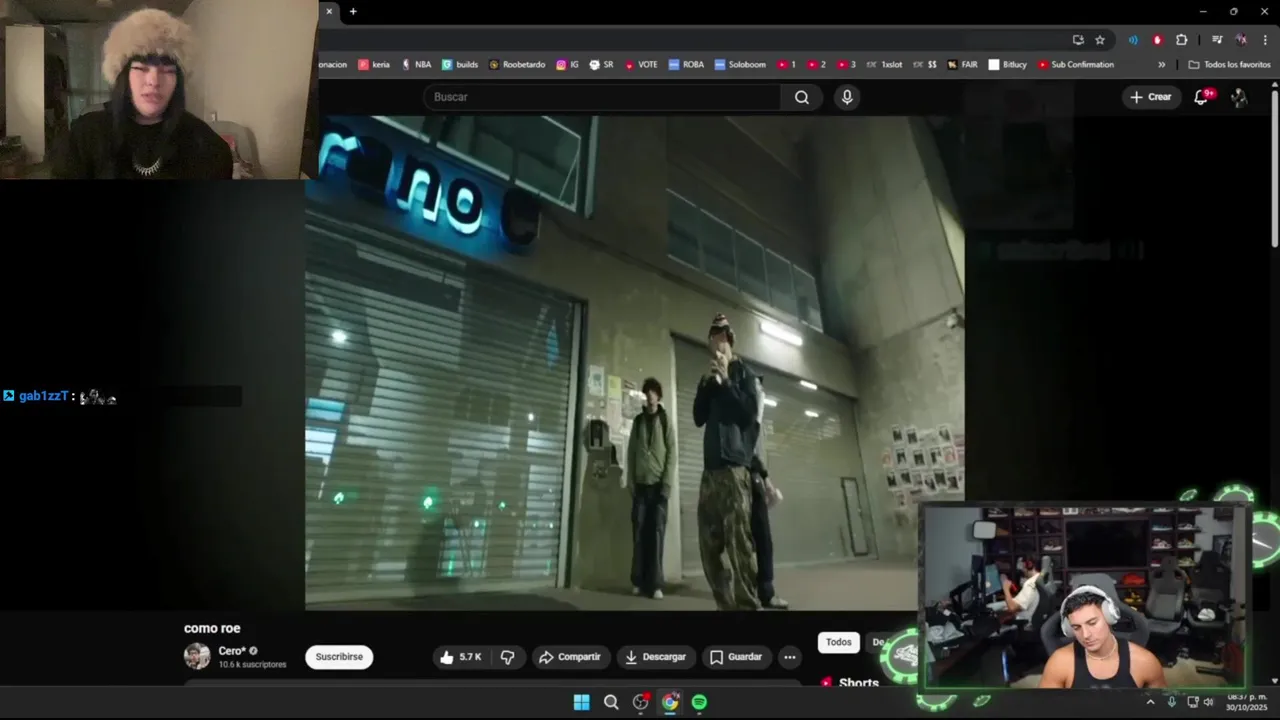This screenshot has height=720, width=1280.
Task: Open the YouTube account avatar menu
Action: pyautogui.click(x=1239, y=97)
